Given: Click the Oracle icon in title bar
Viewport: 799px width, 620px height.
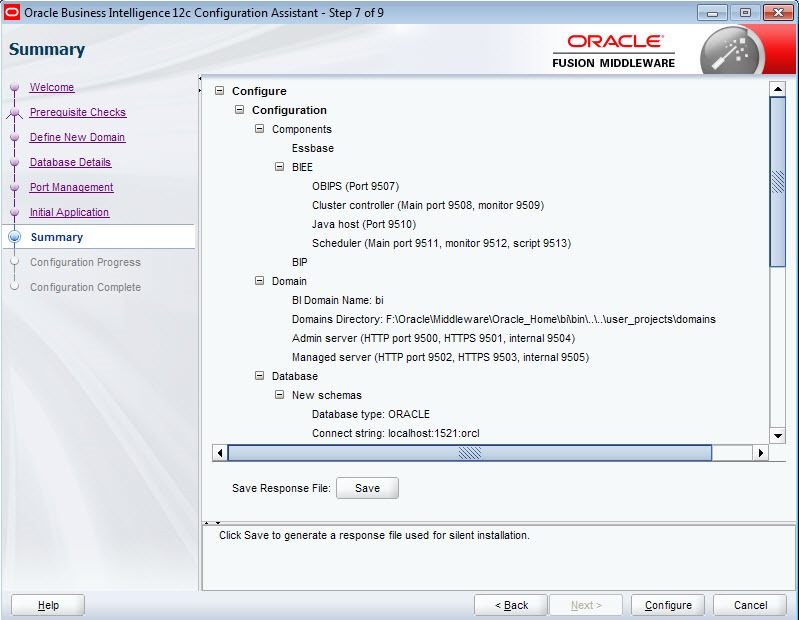Looking at the screenshot, I should click(x=12, y=12).
